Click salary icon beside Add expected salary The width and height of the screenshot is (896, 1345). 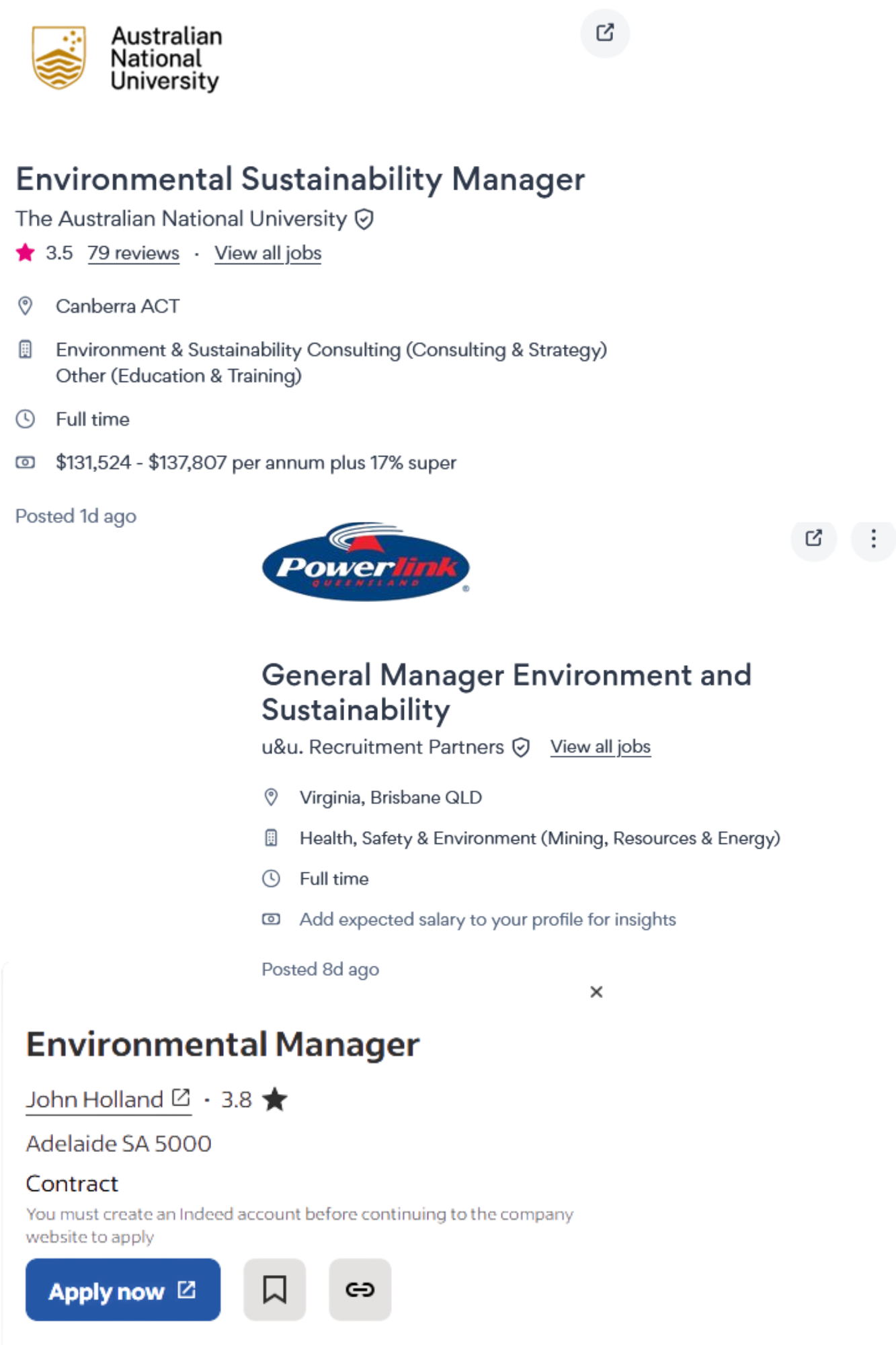pos(271,919)
